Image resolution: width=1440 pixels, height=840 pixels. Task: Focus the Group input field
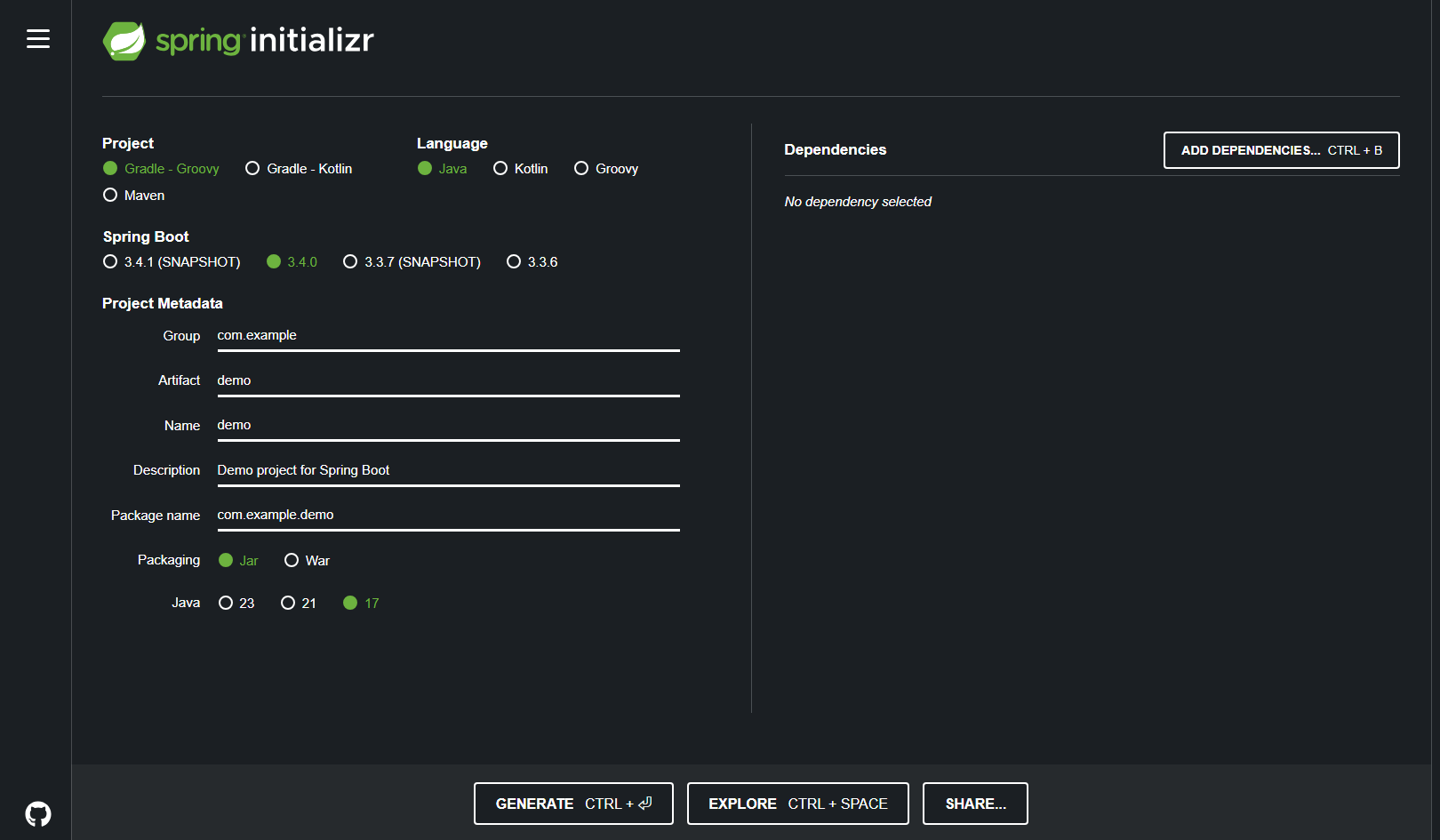pyautogui.click(x=448, y=336)
